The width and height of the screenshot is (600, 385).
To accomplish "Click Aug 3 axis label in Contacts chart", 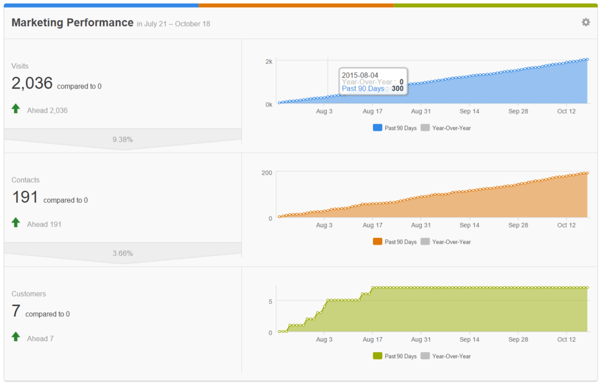I will pos(324,225).
